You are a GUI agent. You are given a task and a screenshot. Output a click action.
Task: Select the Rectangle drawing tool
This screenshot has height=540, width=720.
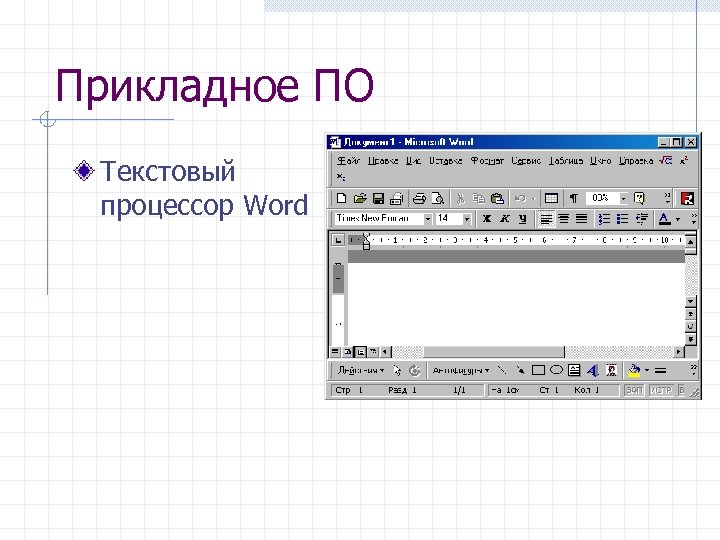[538, 370]
